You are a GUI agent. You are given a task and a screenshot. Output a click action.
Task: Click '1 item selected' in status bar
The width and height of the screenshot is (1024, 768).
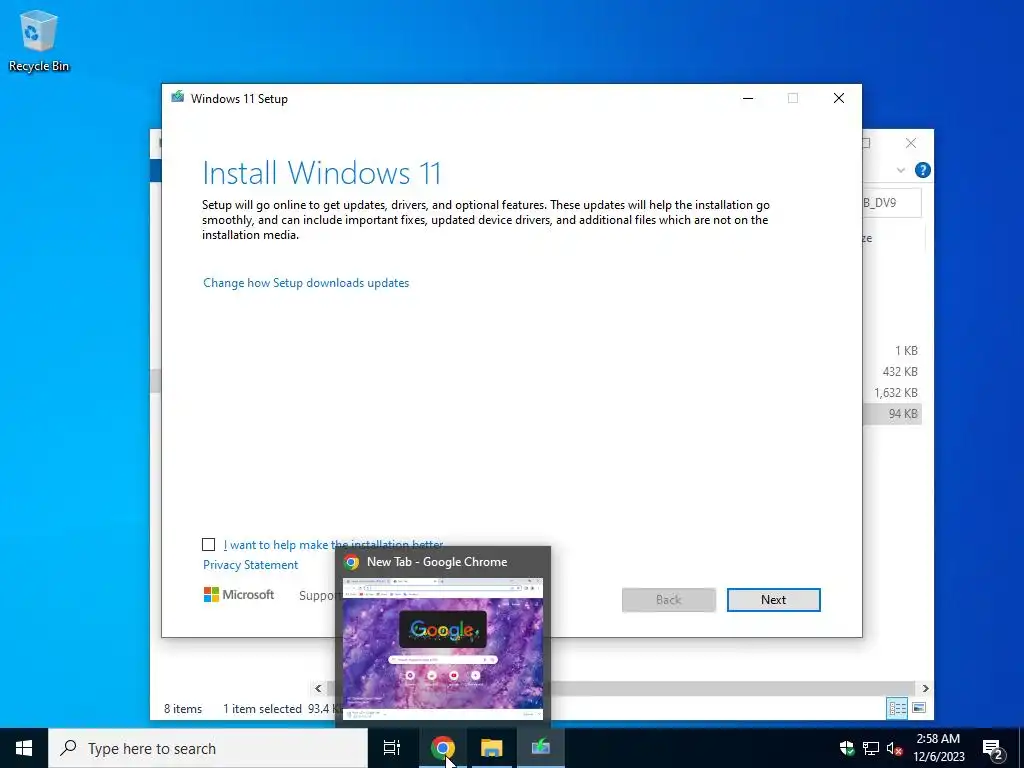click(x=263, y=709)
